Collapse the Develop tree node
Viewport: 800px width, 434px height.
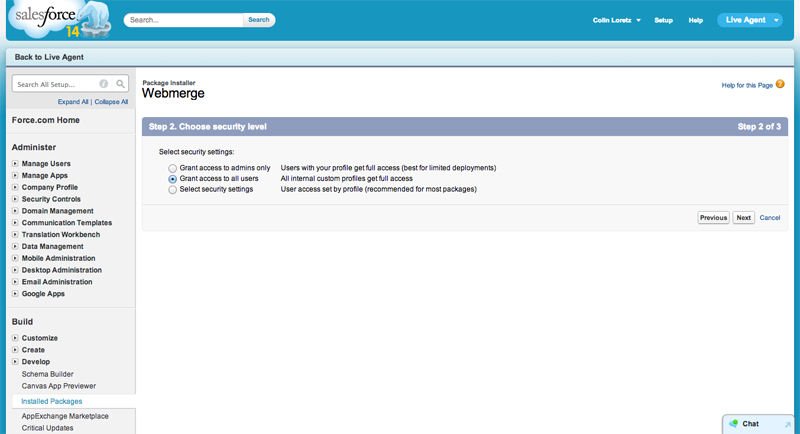pos(15,362)
